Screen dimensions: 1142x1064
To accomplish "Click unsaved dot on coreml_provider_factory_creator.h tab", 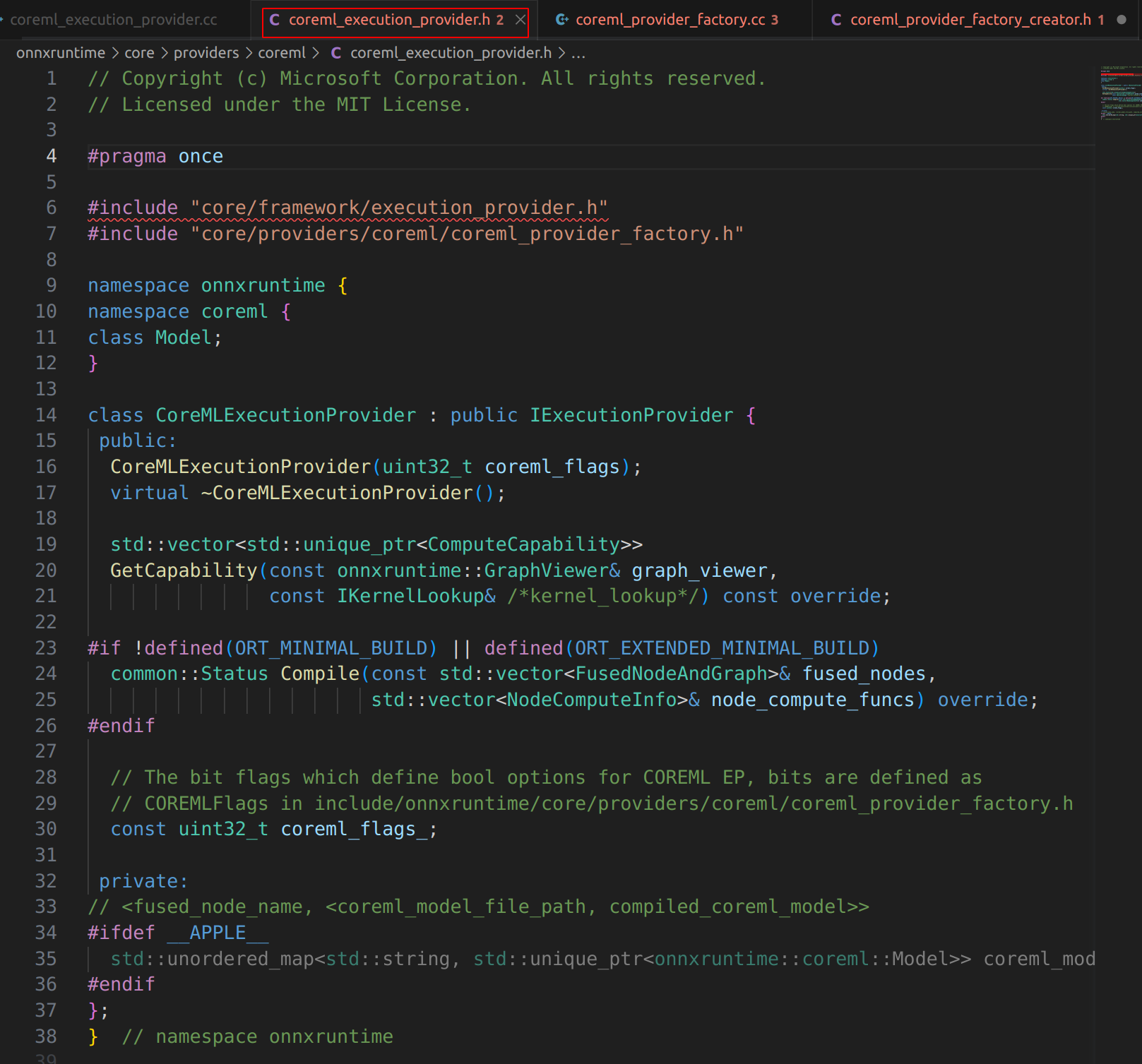I will click(1122, 20).
